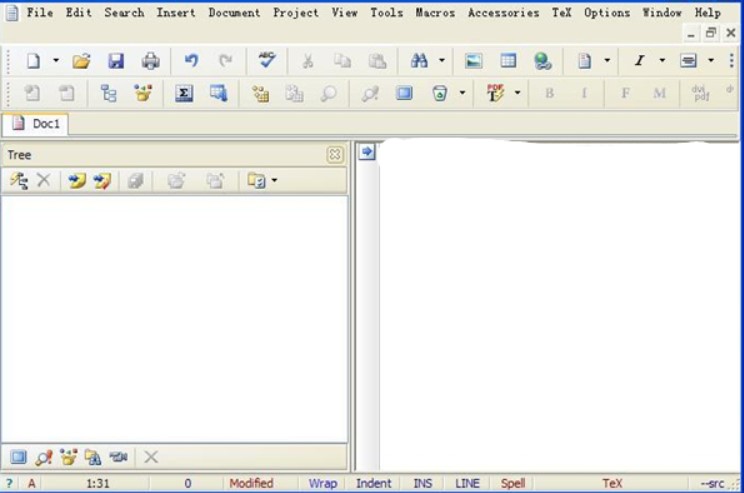Click the Insert table icon
Screen dimensions: 744x493
click(x=508, y=61)
